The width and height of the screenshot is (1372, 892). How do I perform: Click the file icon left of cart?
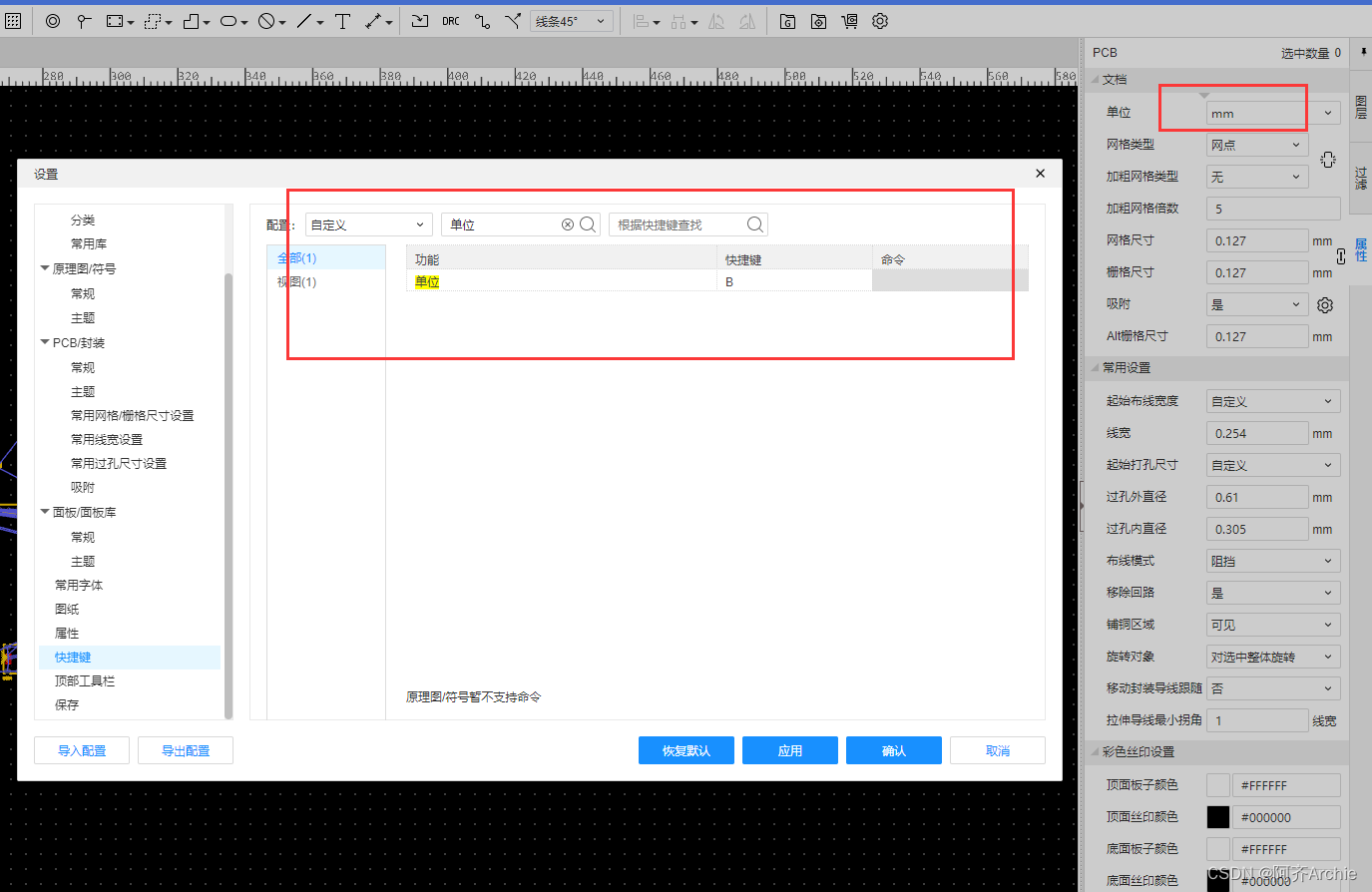(818, 21)
